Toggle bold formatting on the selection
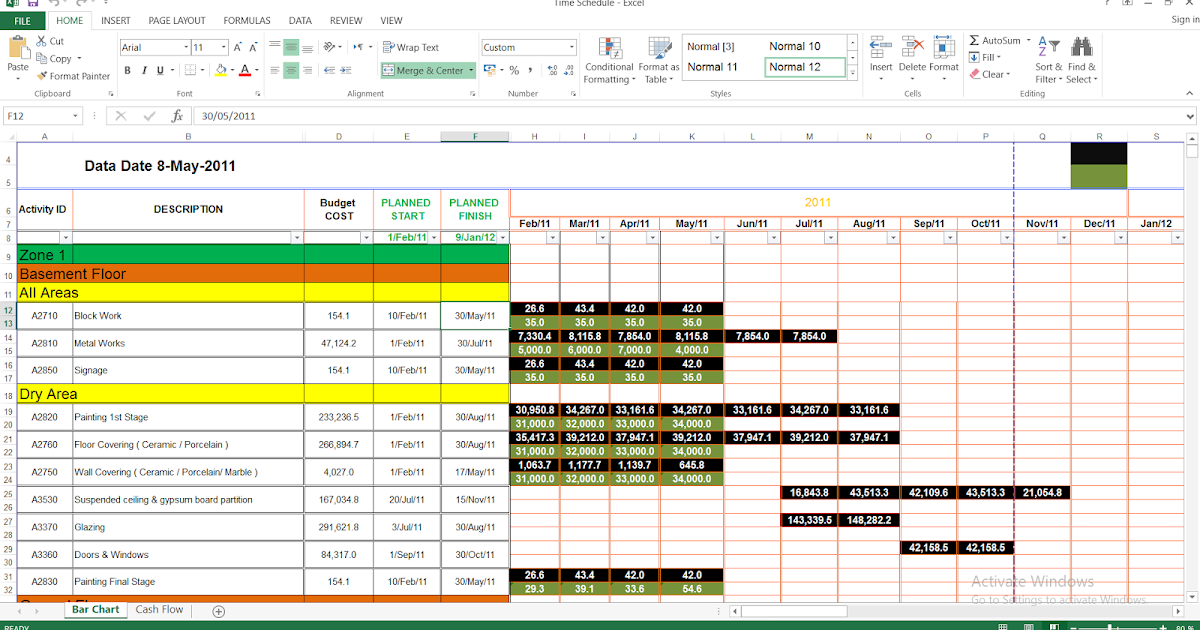The height and width of the screenshot is (630, 1200). tap(127, 70)
